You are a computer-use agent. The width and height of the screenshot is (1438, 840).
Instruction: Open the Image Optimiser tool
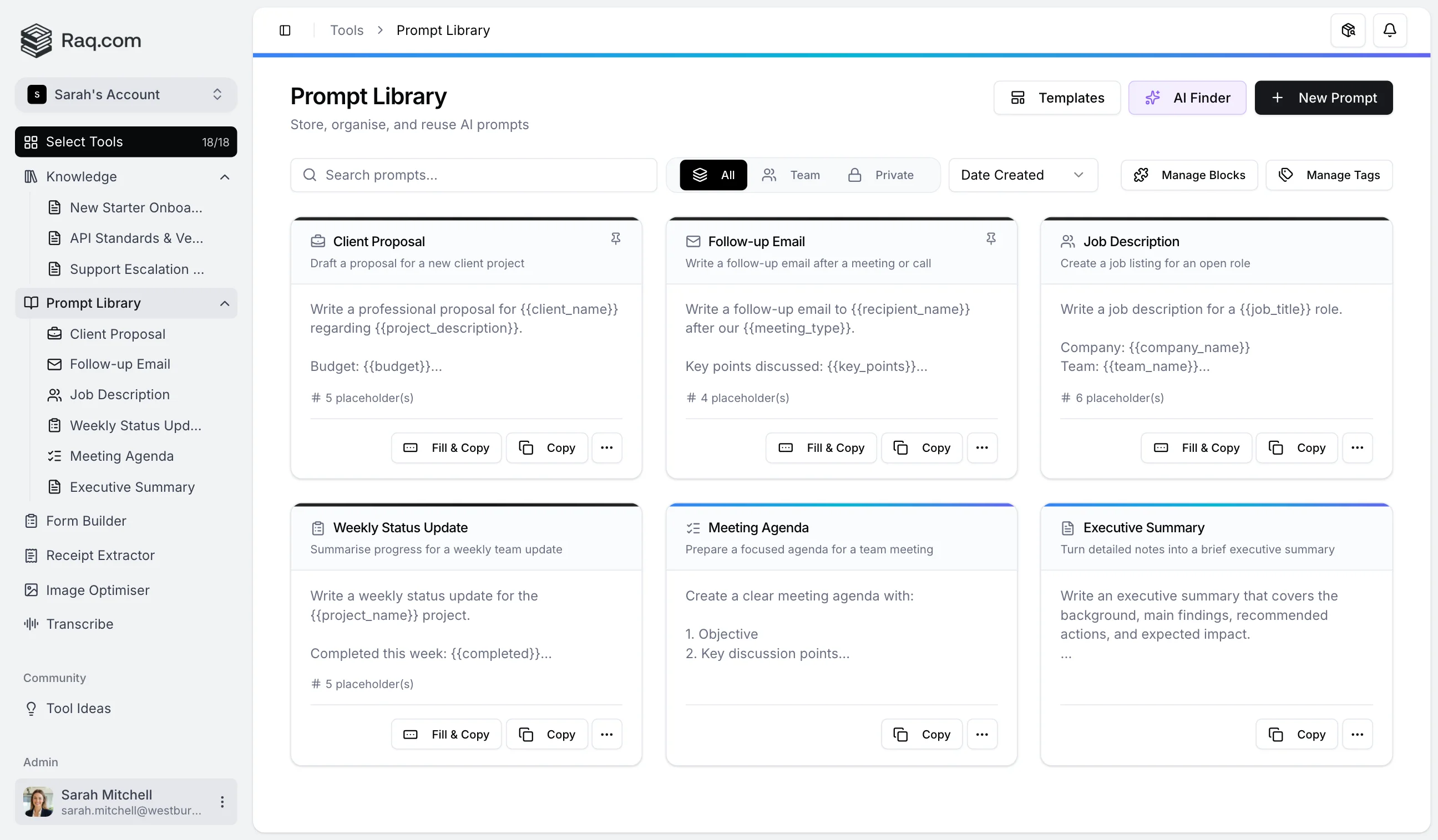point(98,589)
